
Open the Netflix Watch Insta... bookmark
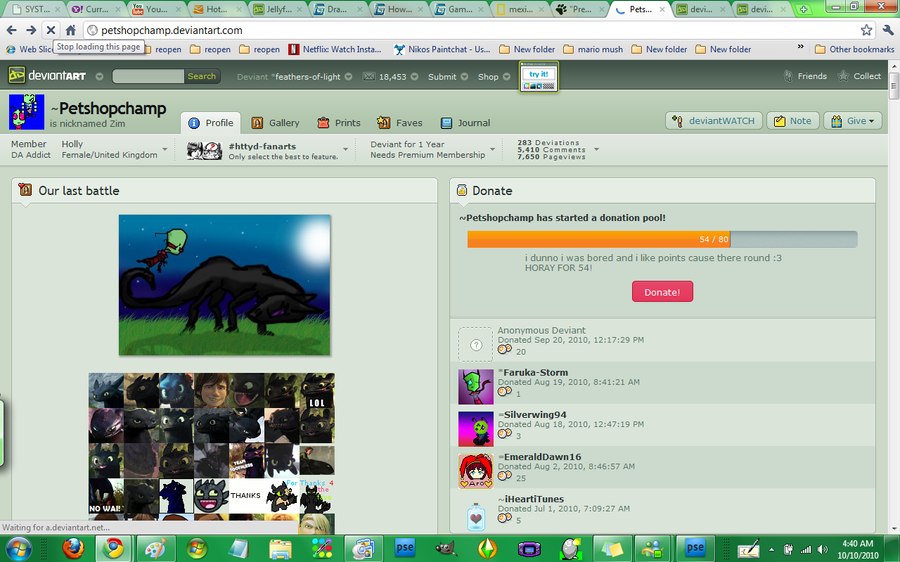[335, 49]
